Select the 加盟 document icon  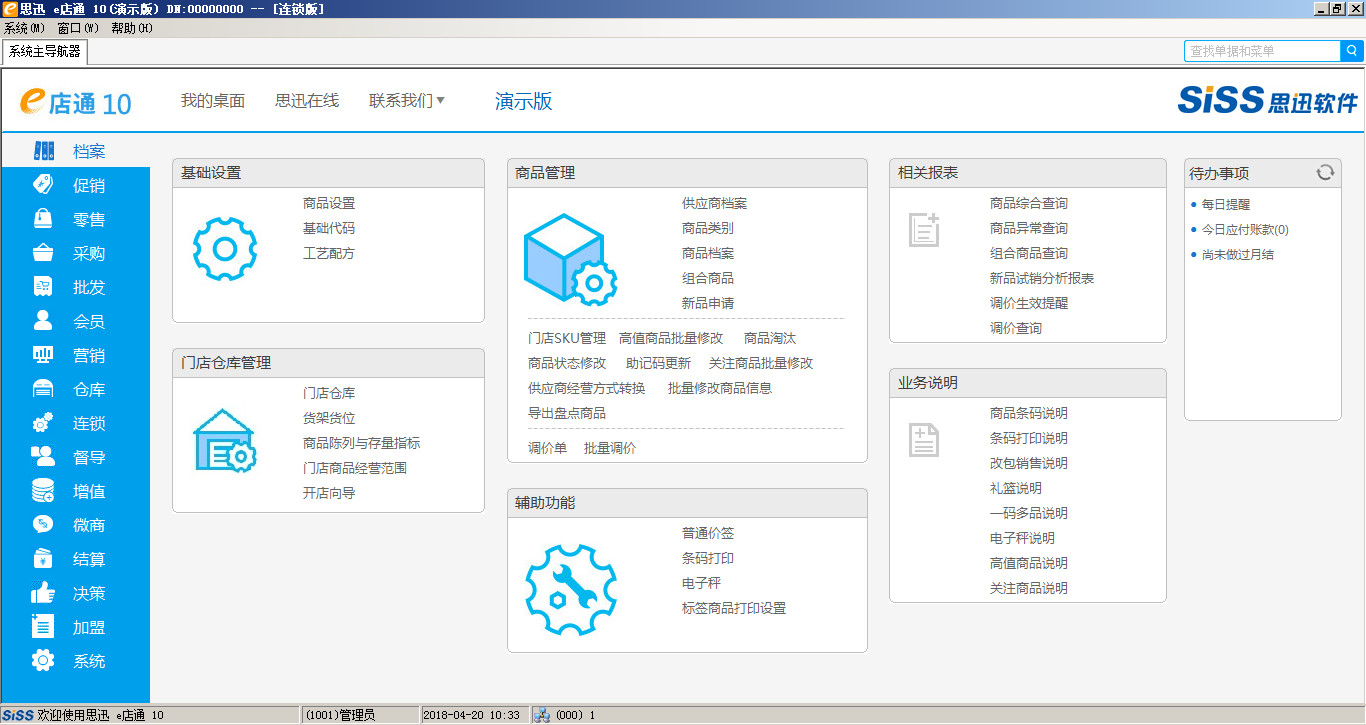[44, 627]
